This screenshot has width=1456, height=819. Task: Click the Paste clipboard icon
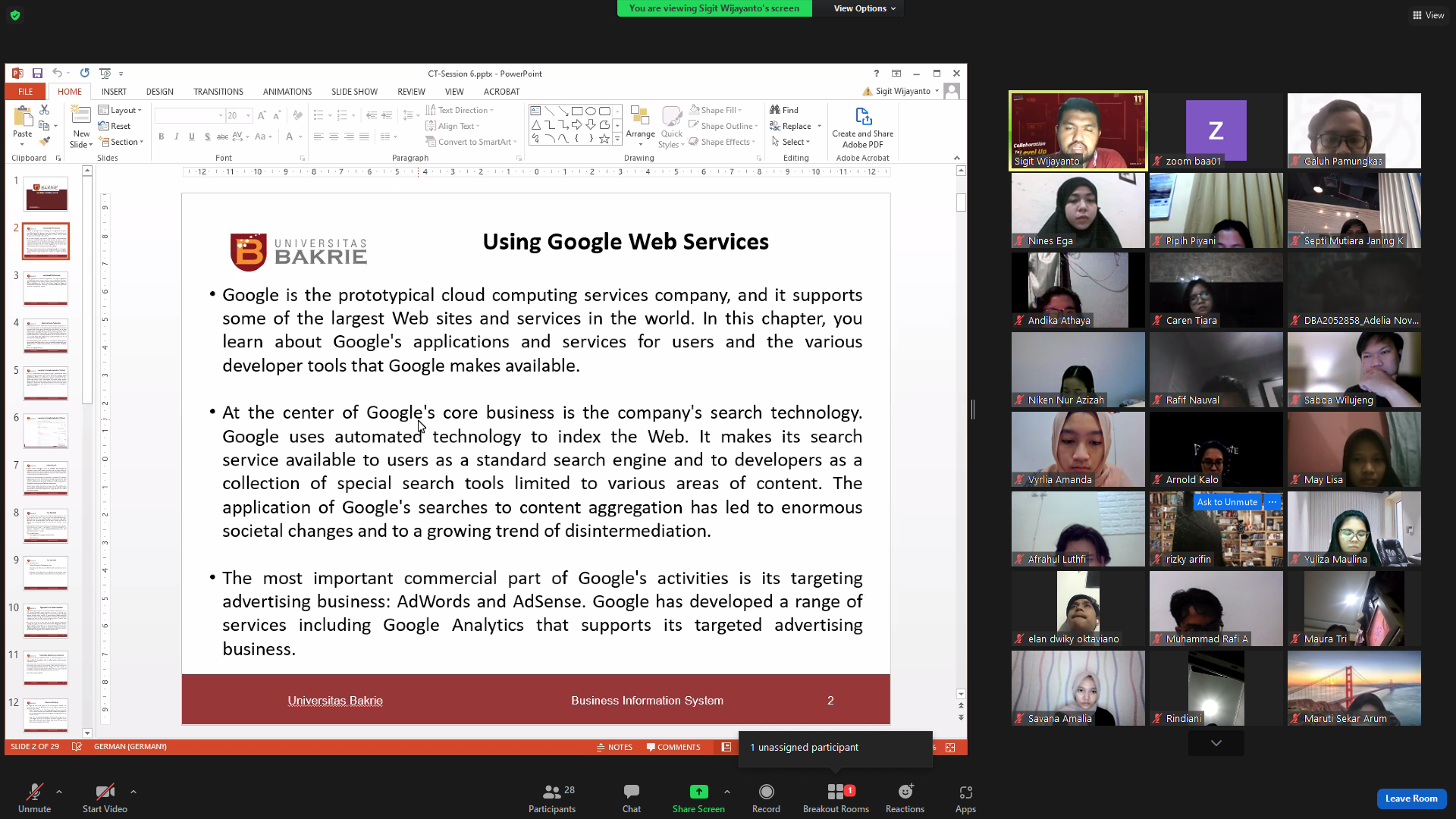(x=23, y=118)
